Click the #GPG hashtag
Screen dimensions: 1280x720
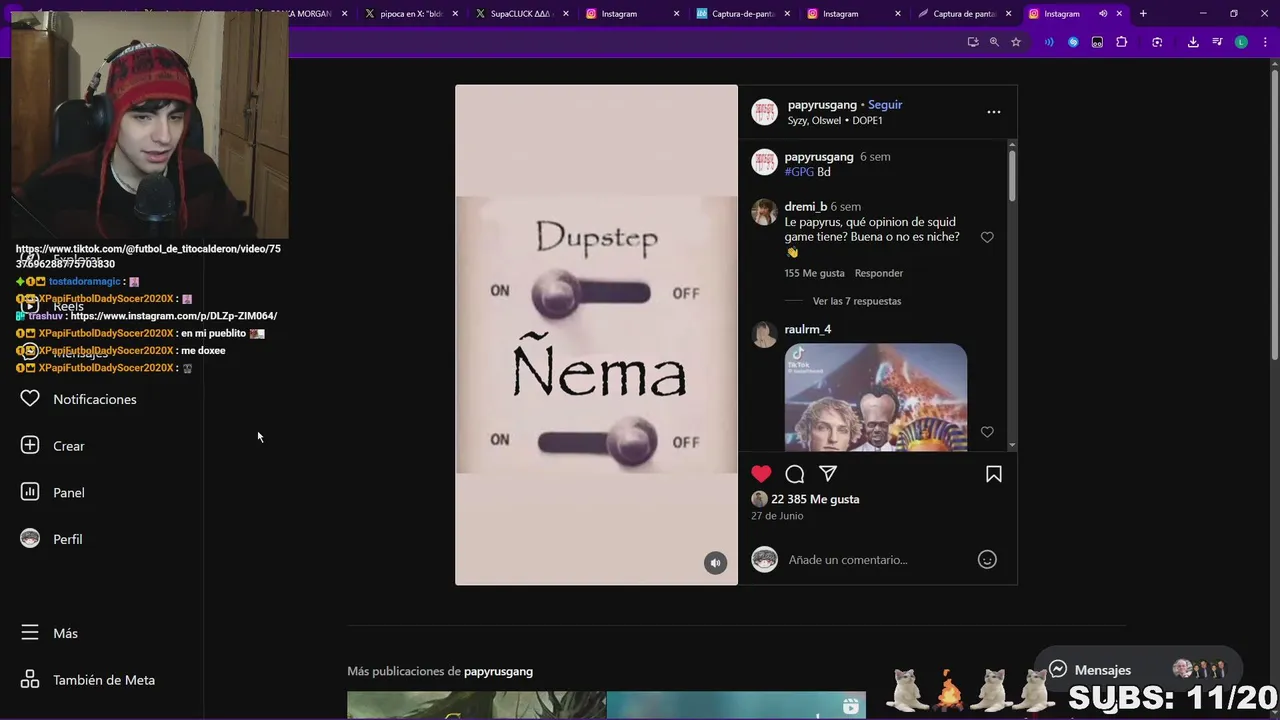coord(799,172)
